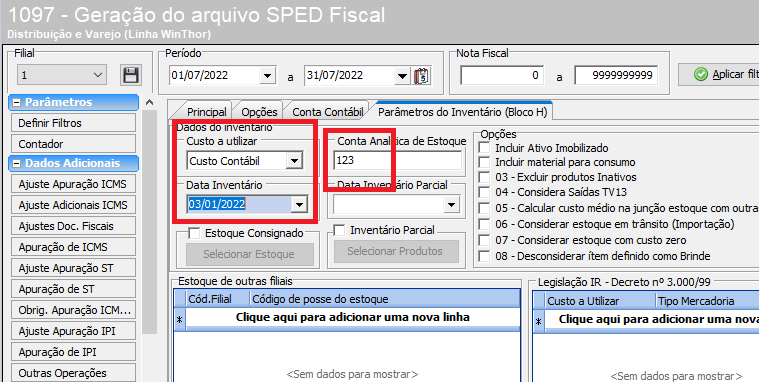Image resolution: width=760 pixels, height=382 pixels.
Task: Click the Custo a Utilizar column header
Action: pyautogui.click(x=600, y=301)
